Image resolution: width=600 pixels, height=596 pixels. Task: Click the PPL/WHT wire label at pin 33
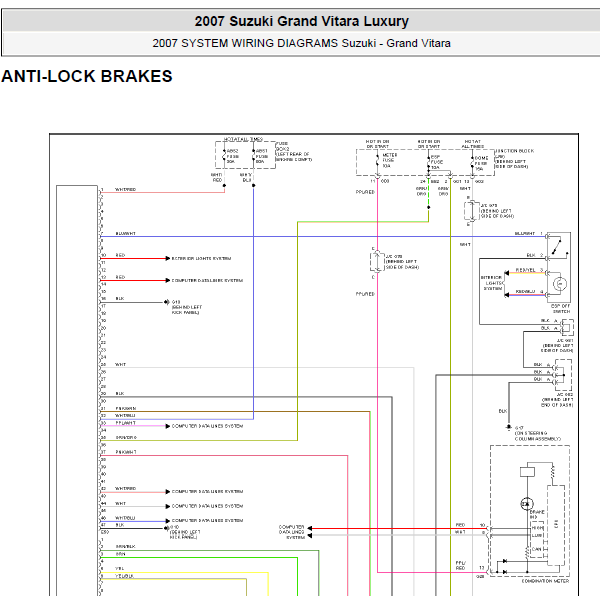(126, 423)
